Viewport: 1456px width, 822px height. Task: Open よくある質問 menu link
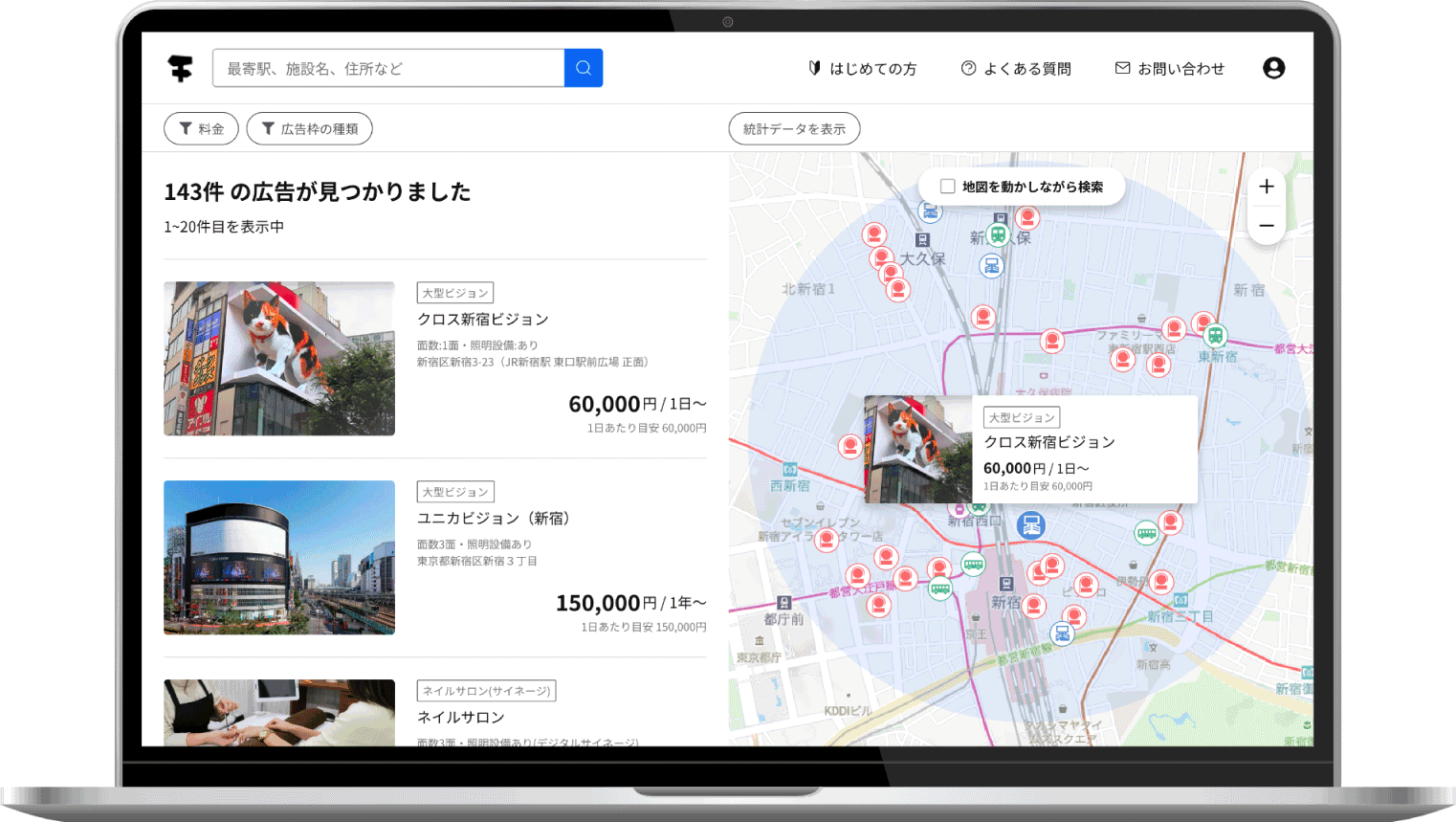tap(1016, 69)
